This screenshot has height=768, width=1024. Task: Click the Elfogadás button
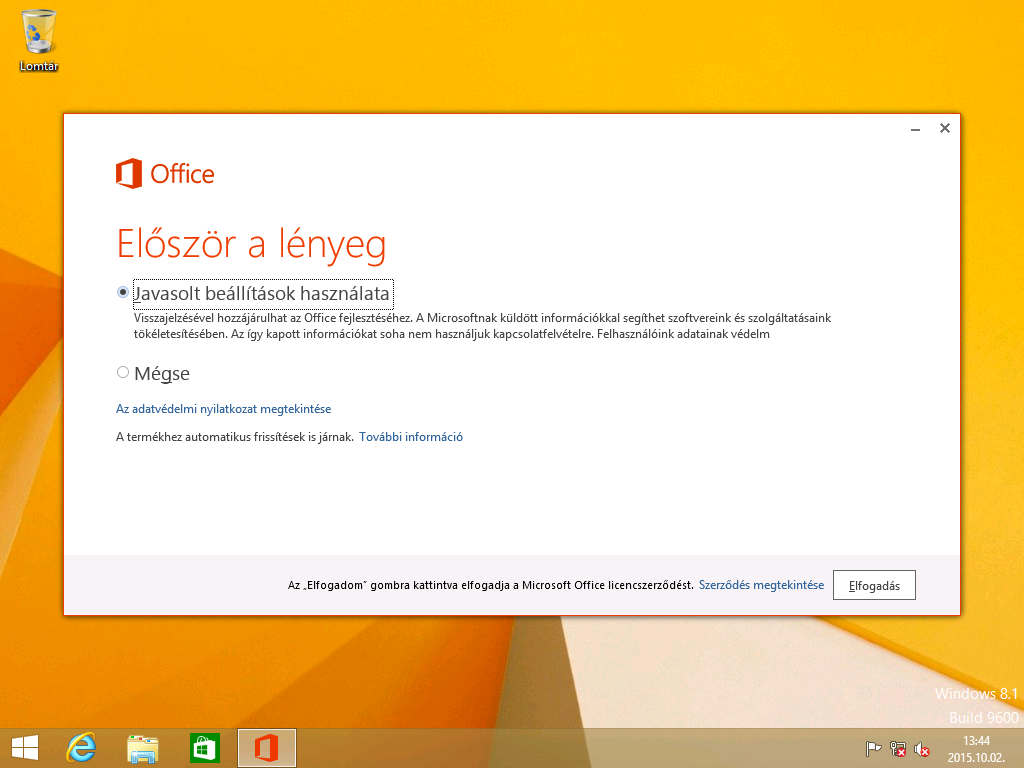pyautogui.click(x=874, y=585)
